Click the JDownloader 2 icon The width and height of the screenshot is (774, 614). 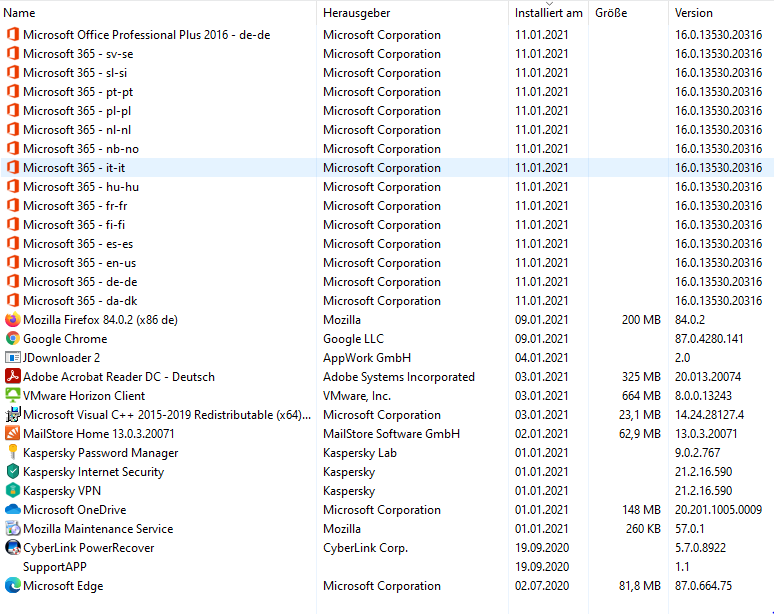click(x=13, y=357)
